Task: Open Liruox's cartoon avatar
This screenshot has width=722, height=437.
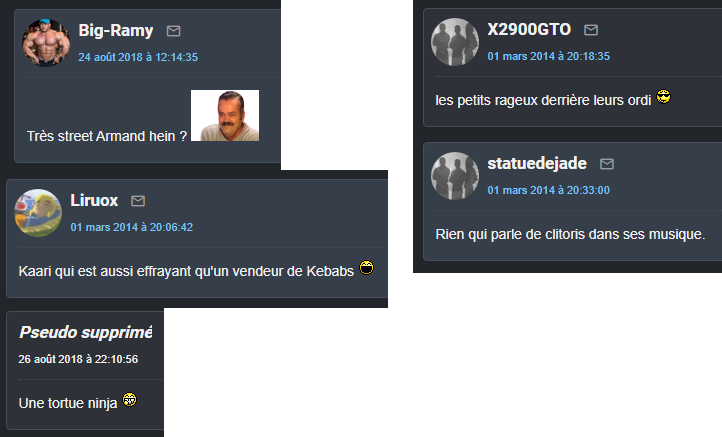Action: 38,213
